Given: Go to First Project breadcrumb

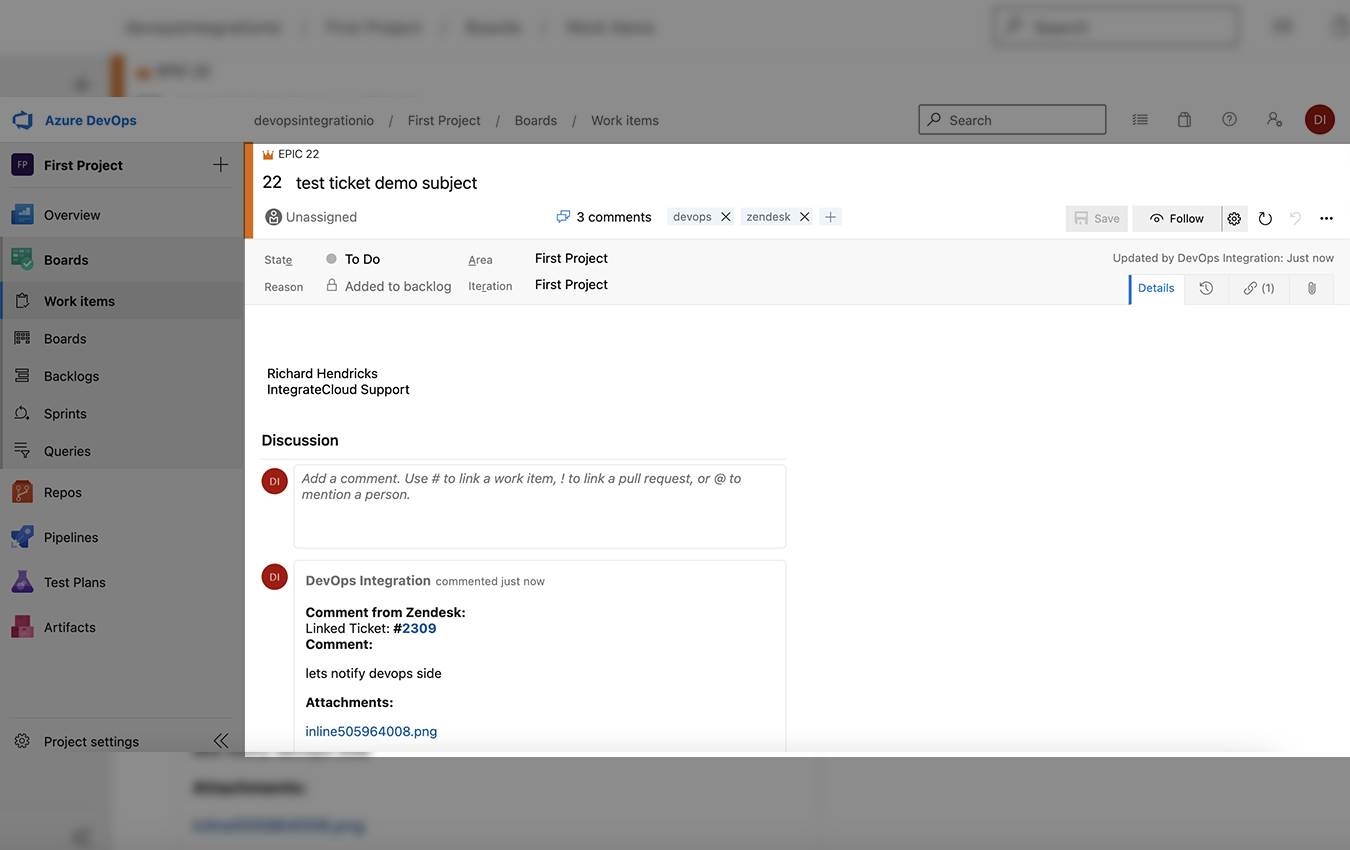Looking at the screenshot, I should tap(444, 120).
